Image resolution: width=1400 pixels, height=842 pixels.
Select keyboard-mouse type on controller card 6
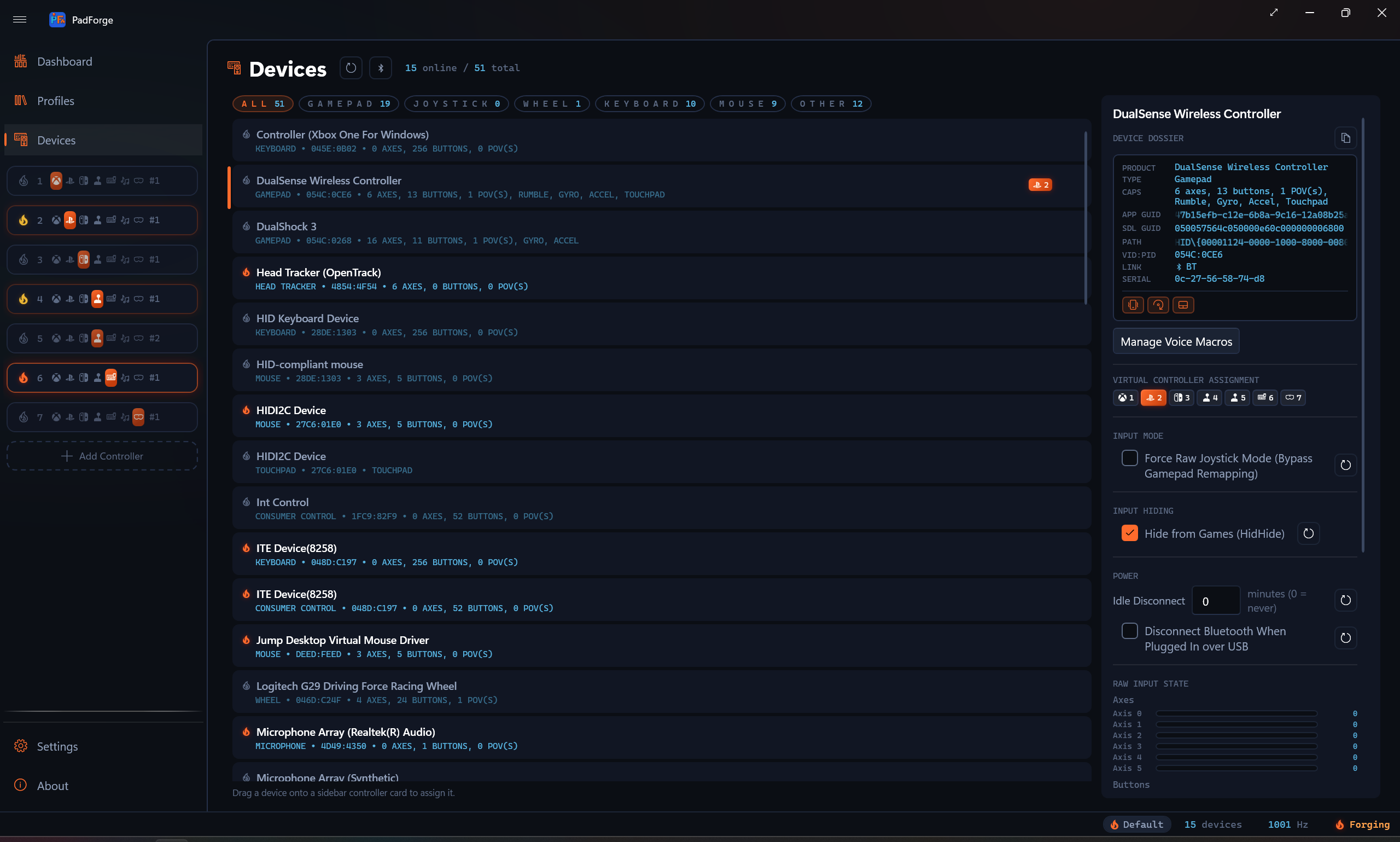111,378
